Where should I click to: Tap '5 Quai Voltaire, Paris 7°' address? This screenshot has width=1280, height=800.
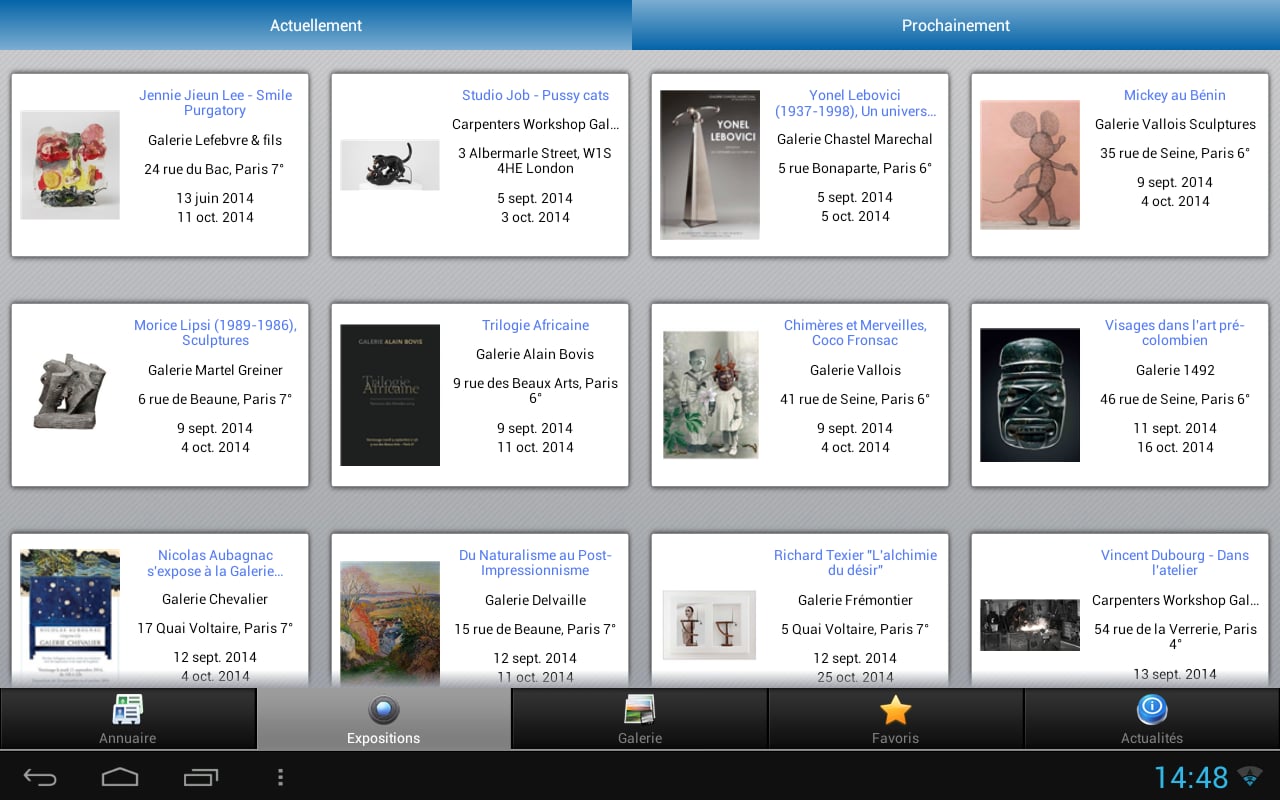(x=855, y=629)
